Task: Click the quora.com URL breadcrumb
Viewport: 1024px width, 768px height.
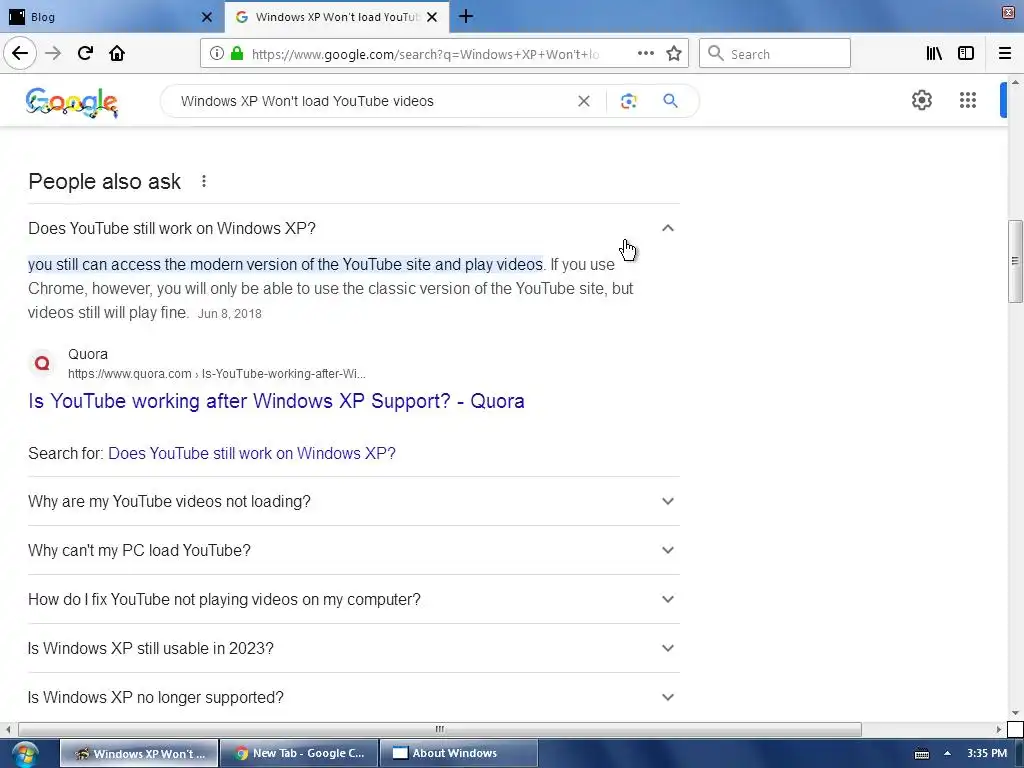Action: point(216,374)
